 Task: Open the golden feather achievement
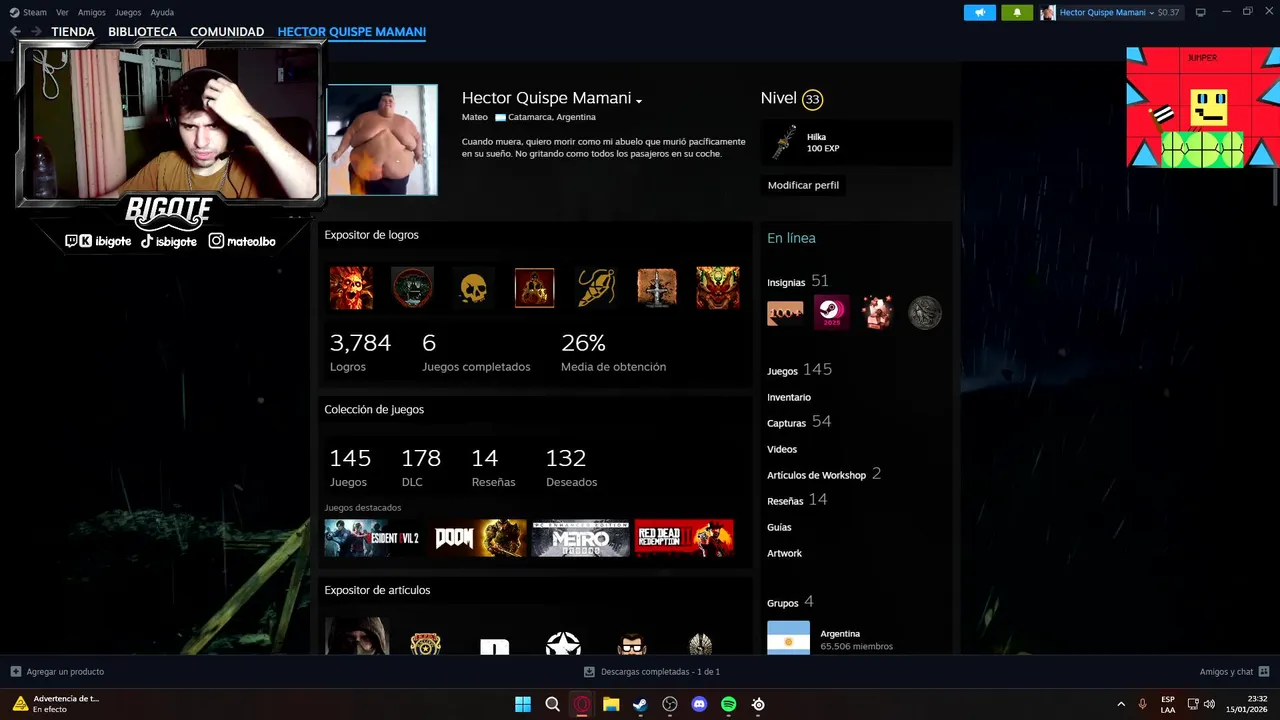[596, 287]
